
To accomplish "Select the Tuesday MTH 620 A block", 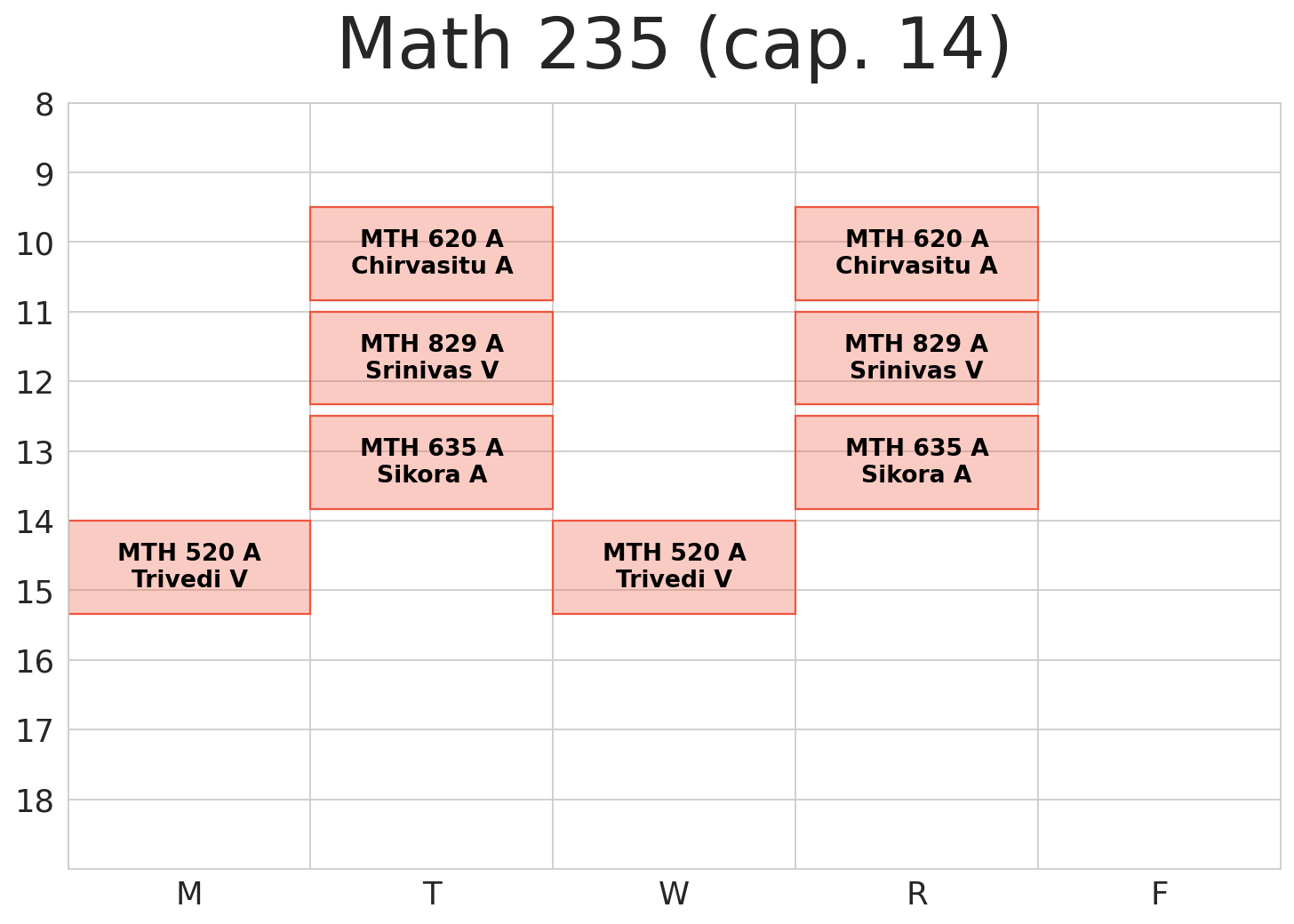I will pos(431,253).
